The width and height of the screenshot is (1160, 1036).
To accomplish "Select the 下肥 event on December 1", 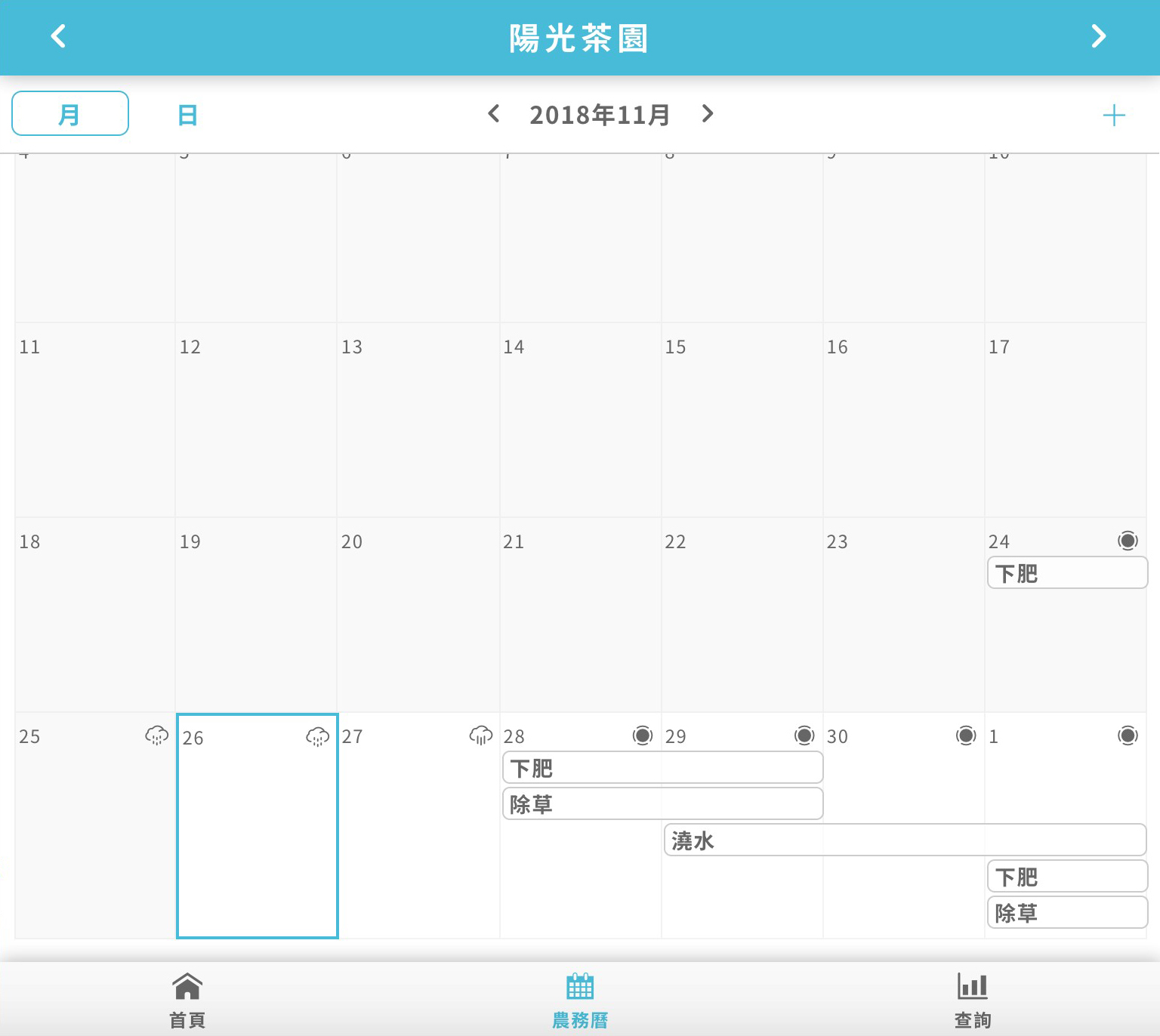I will coord(1066,877).
